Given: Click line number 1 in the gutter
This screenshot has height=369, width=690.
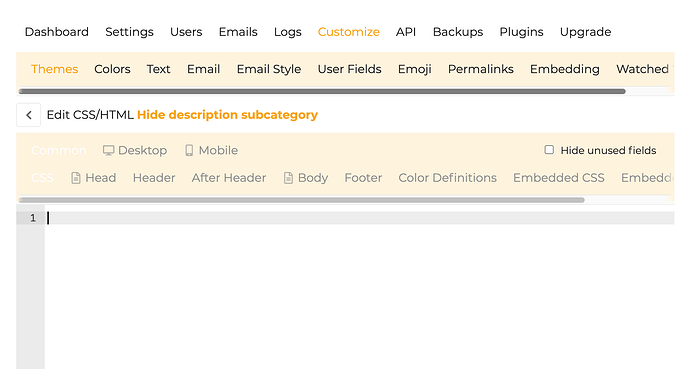Looking at the screenshot, I should click(33, 218).
